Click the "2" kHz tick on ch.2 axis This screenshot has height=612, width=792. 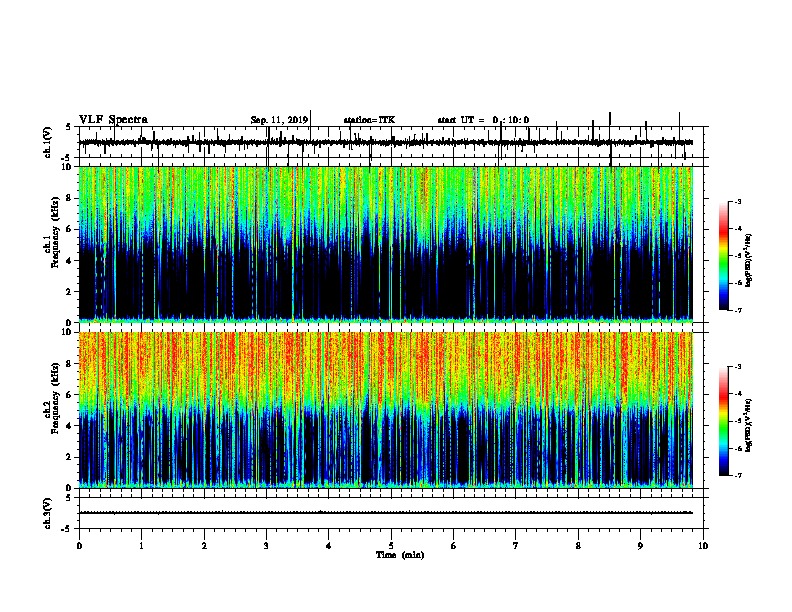70,457
